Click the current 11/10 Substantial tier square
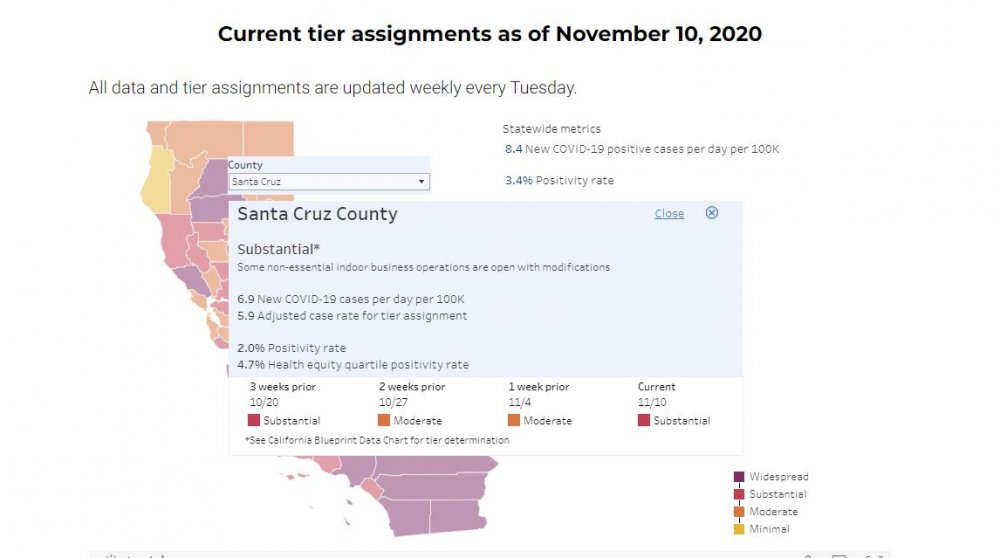Viewport: 1000px width, 558px height. 644,421
